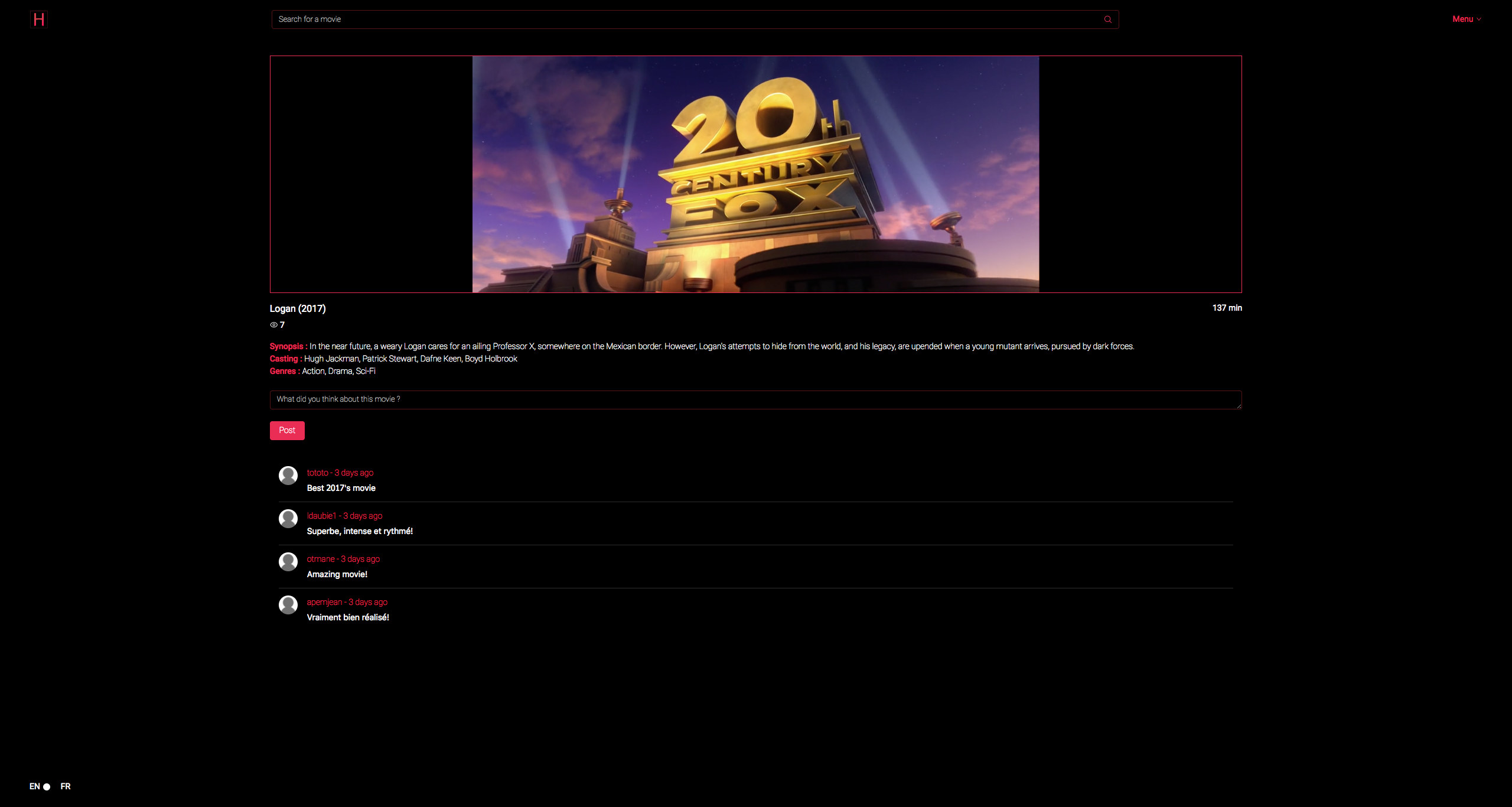The height and width of the screenshot is (807, 1512).
Task: Click the eye views icon
Action: click(x=273, y=325)
